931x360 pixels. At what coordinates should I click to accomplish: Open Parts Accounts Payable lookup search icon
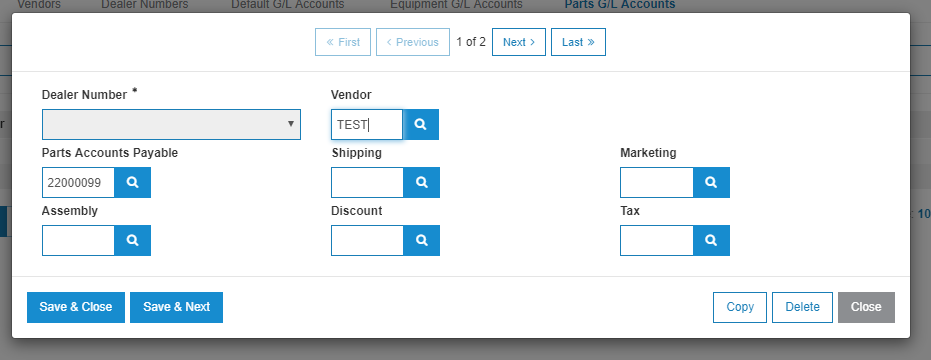point(132,182)
